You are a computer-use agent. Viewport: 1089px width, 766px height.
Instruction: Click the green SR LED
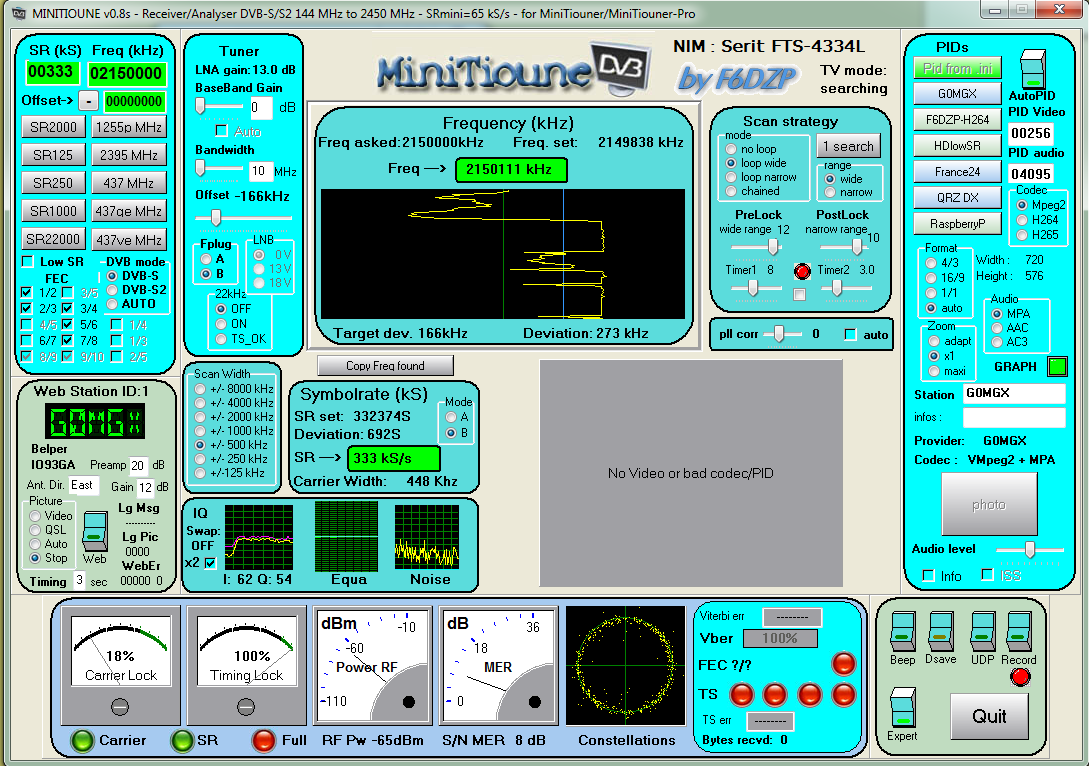[x=182, y=740]
